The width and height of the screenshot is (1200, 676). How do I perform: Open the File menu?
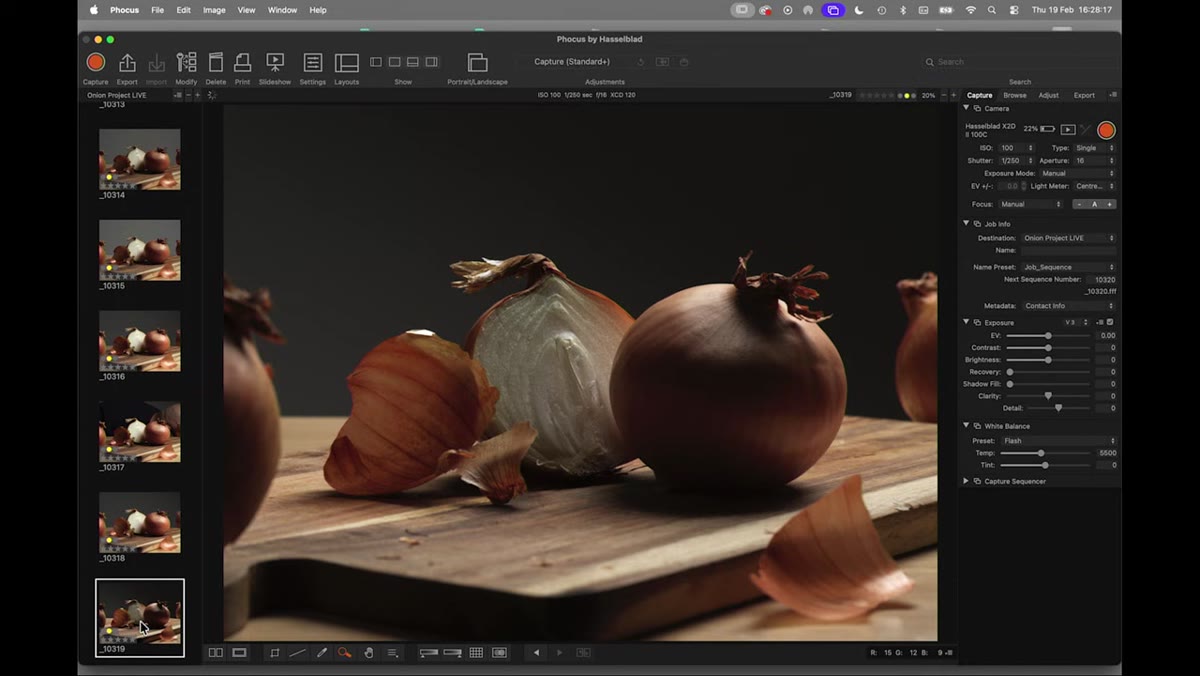[x=157, y=10]
